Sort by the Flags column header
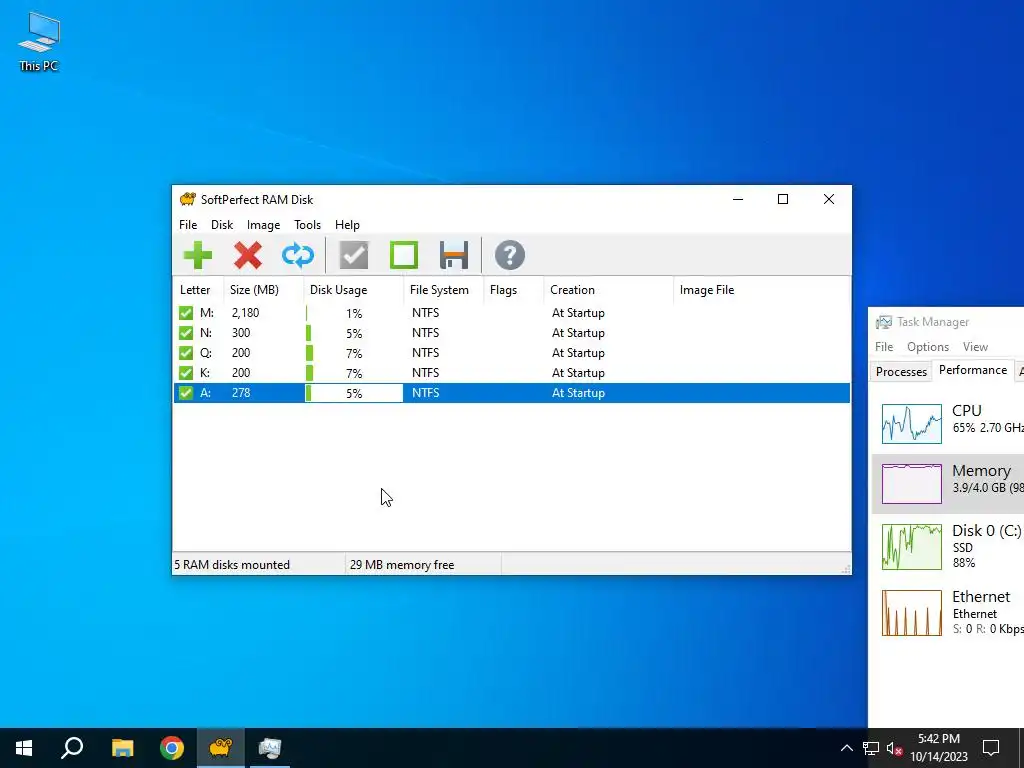 click(x=514, y=290)
